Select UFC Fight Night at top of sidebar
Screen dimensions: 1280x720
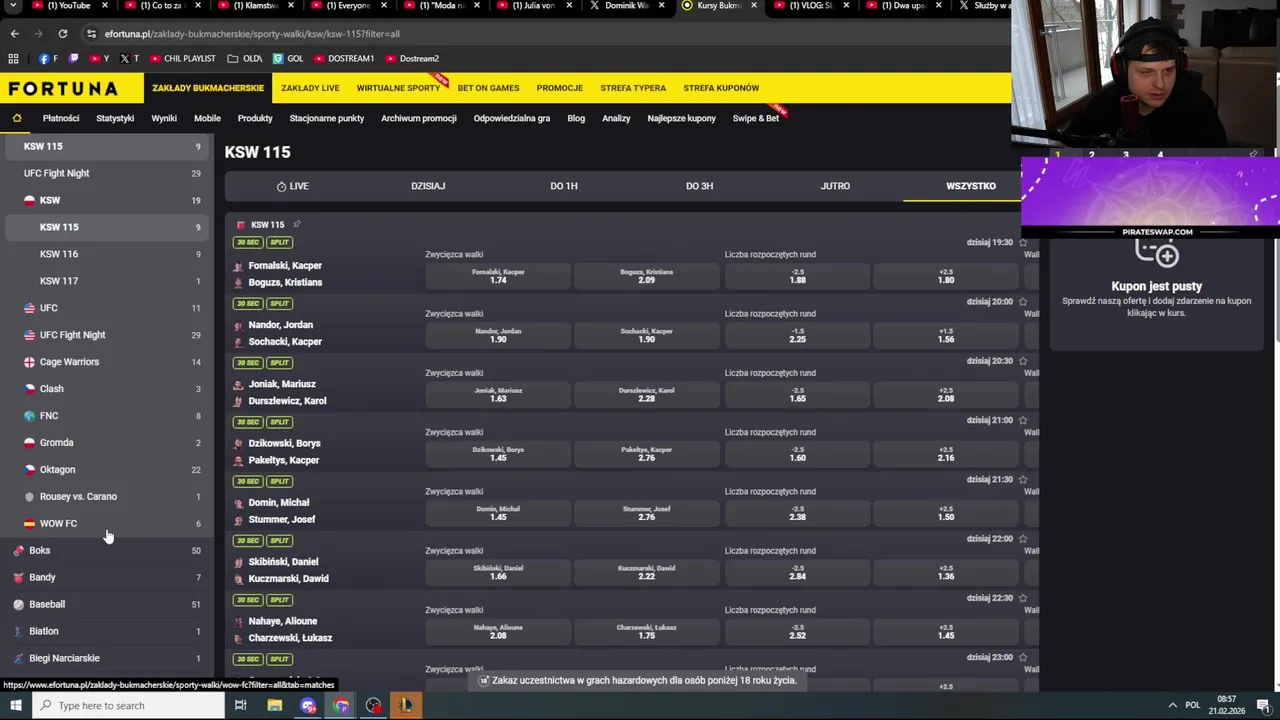(x=106, y=173)
